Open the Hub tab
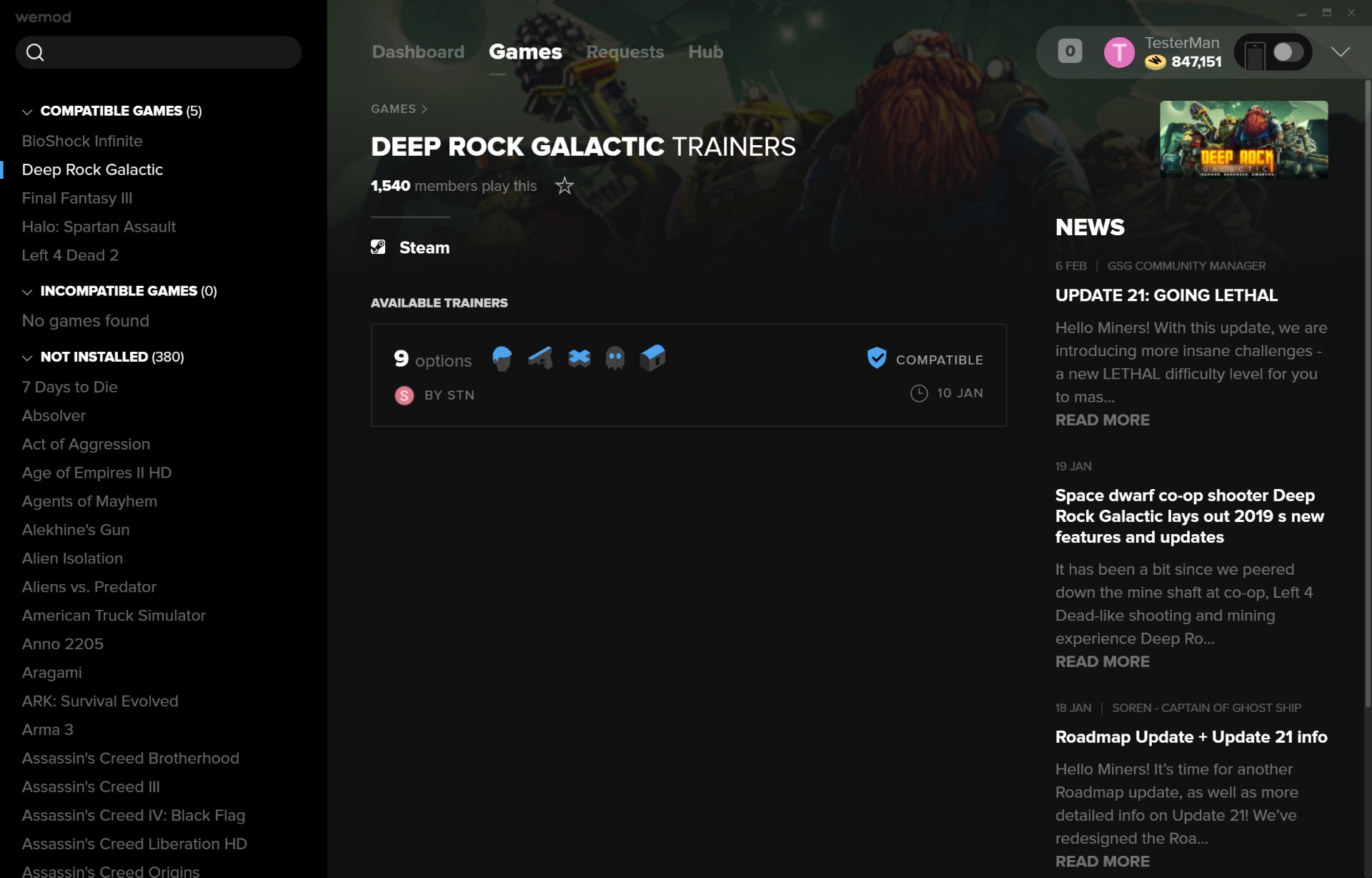Image resolution: width=1372 pixels, height=878 pixels. [x=705, y=52]
